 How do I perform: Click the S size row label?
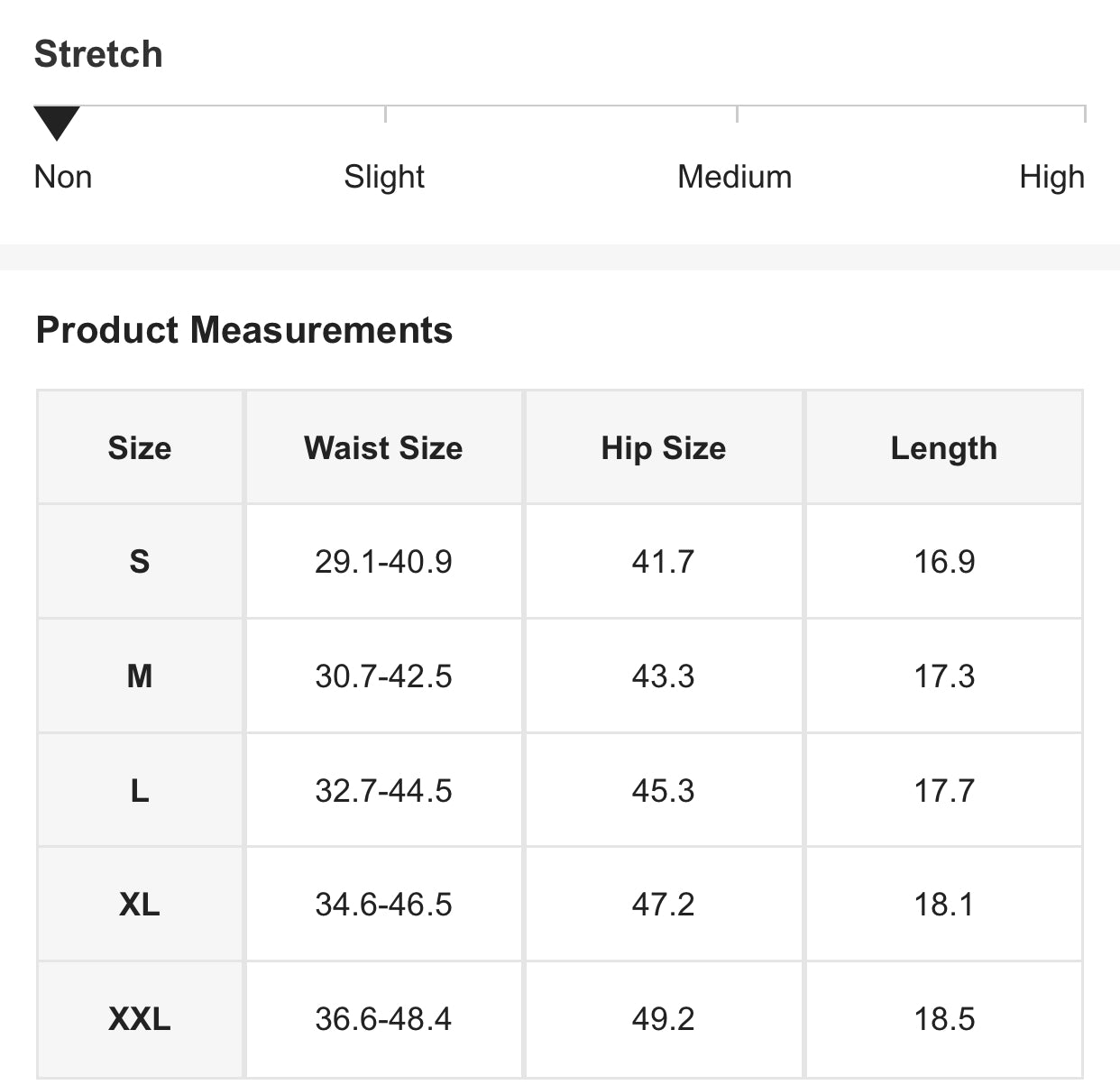(x=140, y=562)
